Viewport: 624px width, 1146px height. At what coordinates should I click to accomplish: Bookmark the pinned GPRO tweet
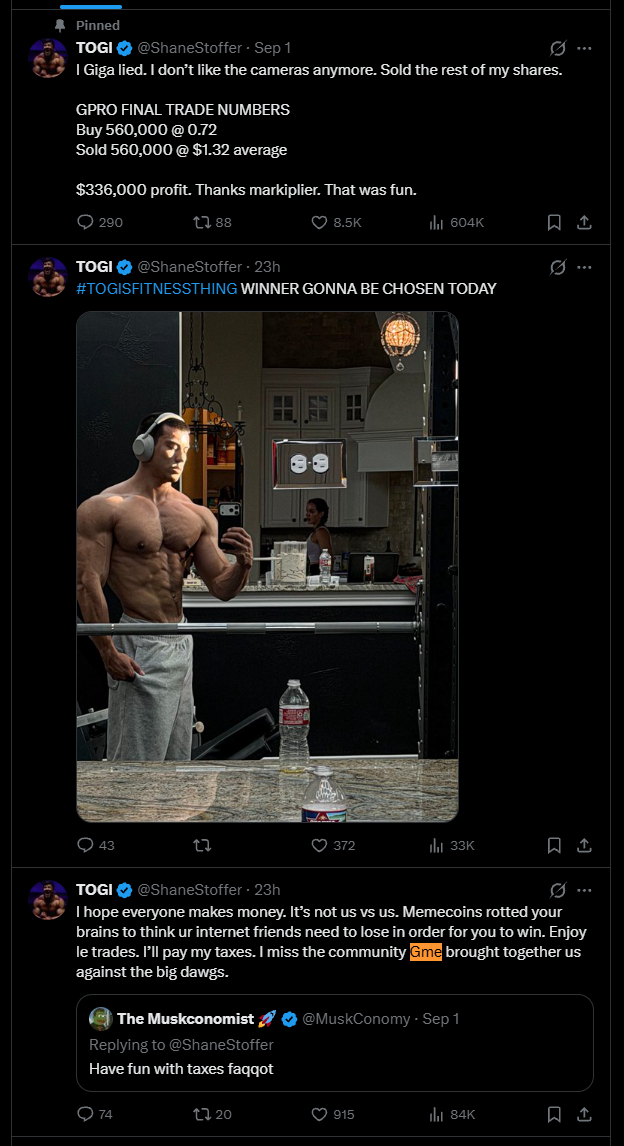pos(554,222)
